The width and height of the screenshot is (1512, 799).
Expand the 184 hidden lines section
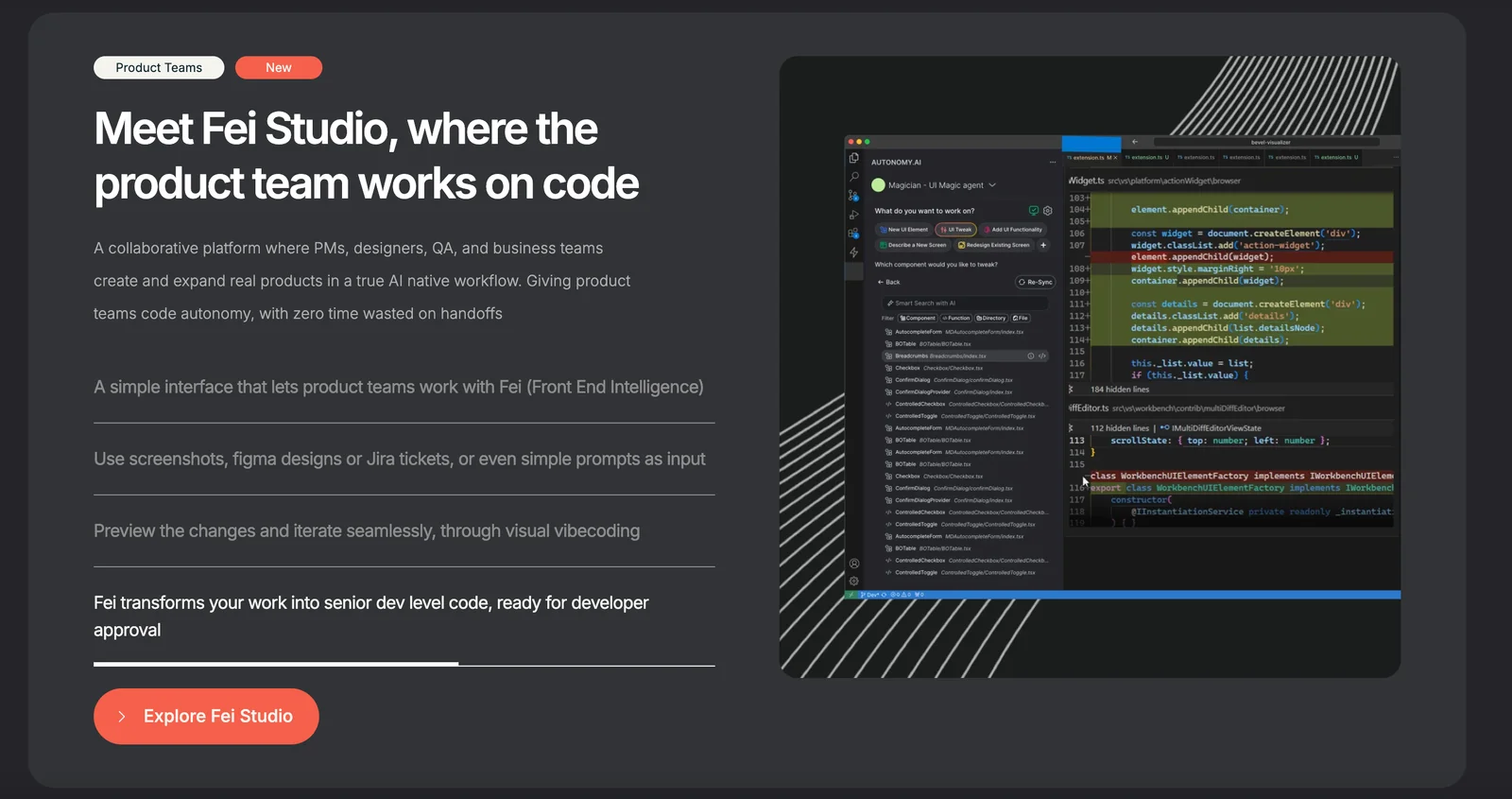pyautogui.click(x=1119, y=390)
